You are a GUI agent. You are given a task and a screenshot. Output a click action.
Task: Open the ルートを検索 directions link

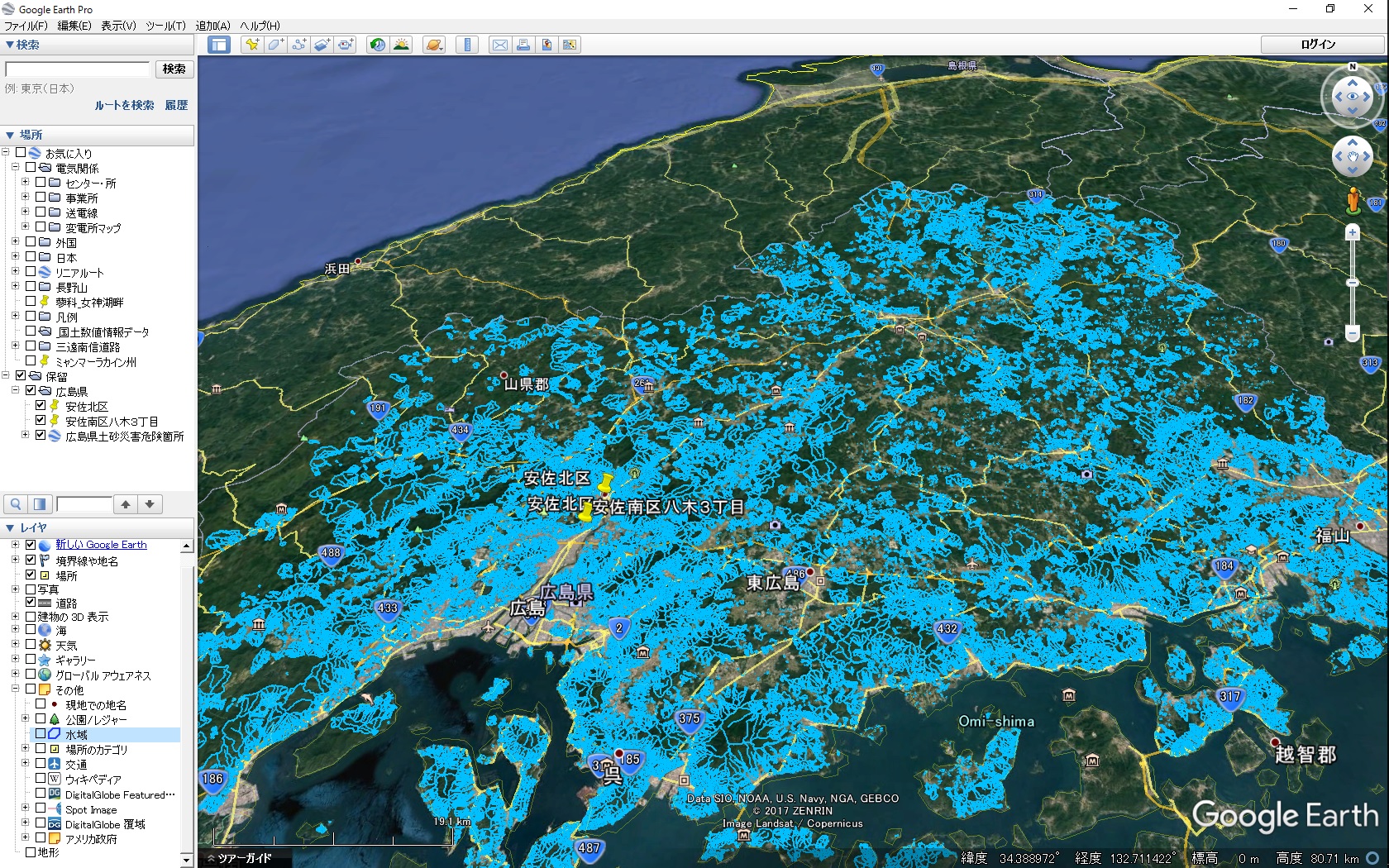124,105
